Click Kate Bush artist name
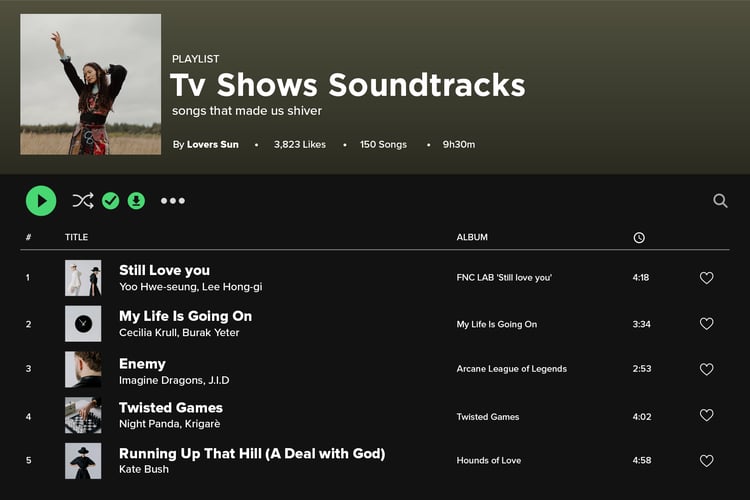The image size is (750, 500). click(144, 469)
